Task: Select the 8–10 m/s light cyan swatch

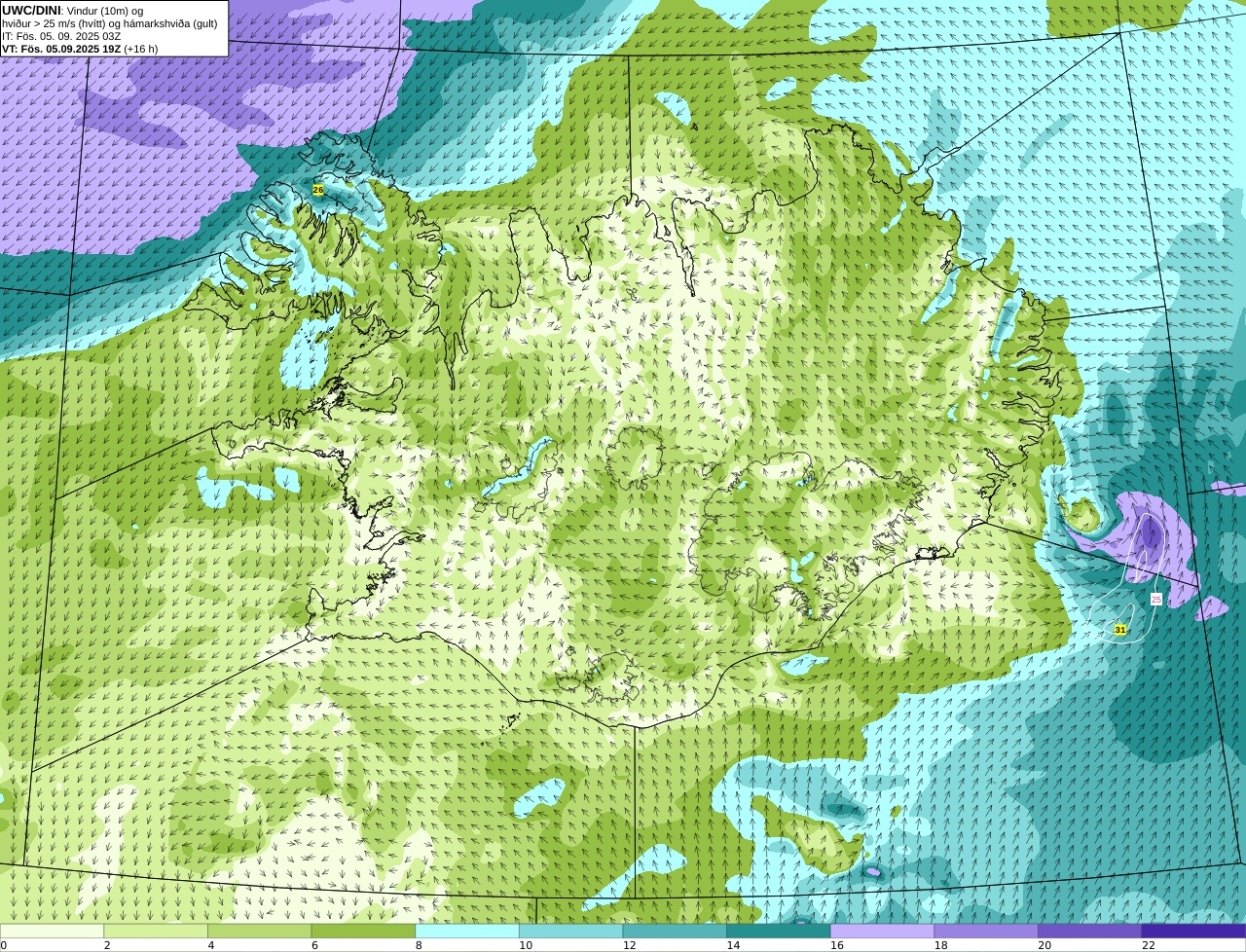Action: point(467,931)
